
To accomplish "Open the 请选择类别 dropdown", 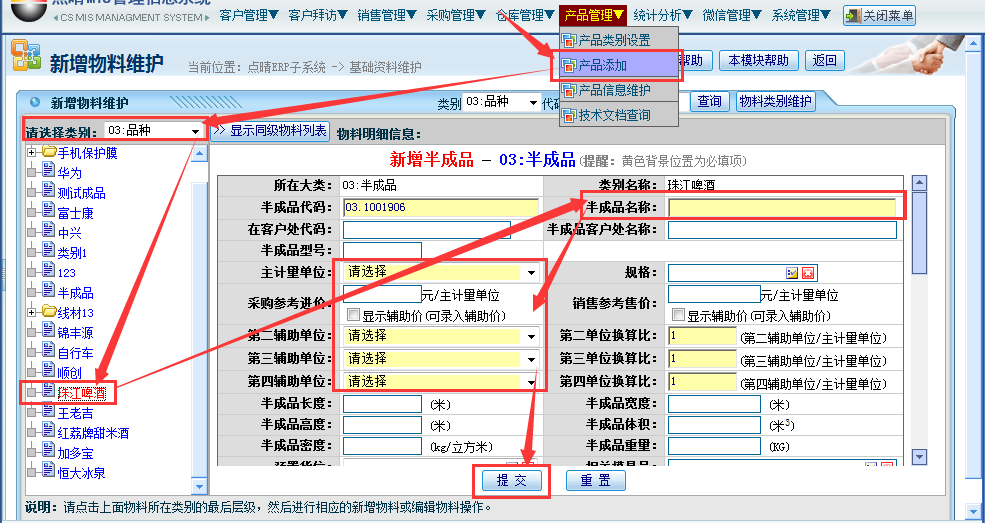I will tap(192, 131).
